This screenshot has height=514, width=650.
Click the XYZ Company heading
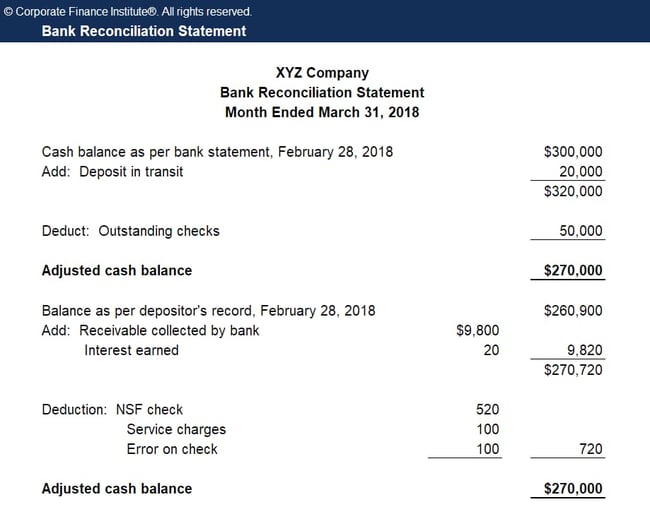[x=322, y=73]
